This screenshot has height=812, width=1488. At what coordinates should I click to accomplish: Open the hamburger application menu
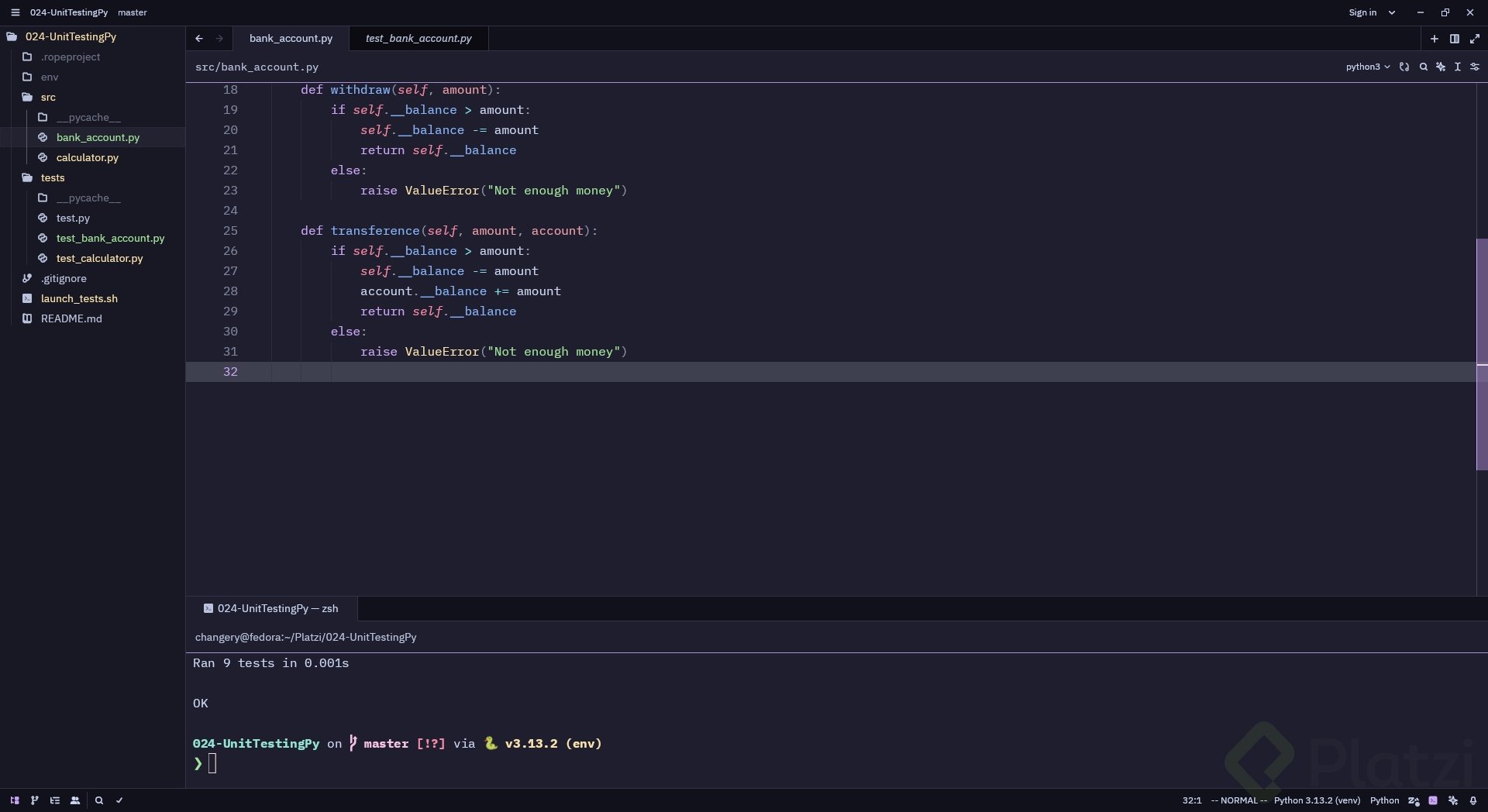(15, 12)
